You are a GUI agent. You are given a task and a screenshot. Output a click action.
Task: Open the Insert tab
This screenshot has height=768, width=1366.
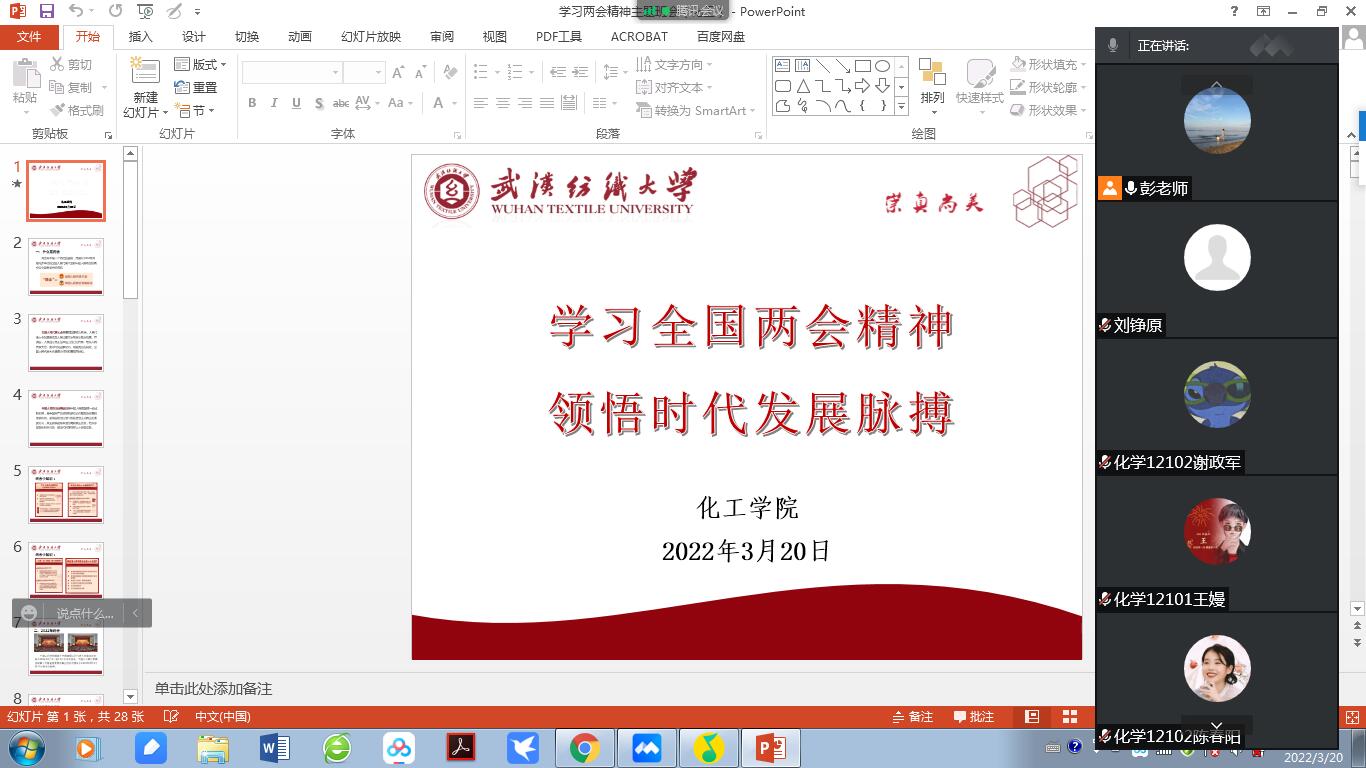(141, 37)
